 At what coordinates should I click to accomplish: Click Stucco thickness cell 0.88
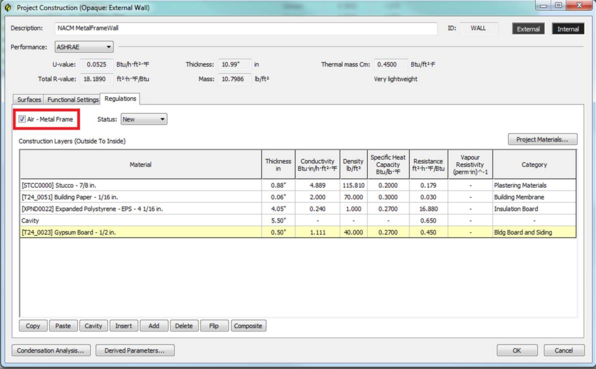pos(278,185)
